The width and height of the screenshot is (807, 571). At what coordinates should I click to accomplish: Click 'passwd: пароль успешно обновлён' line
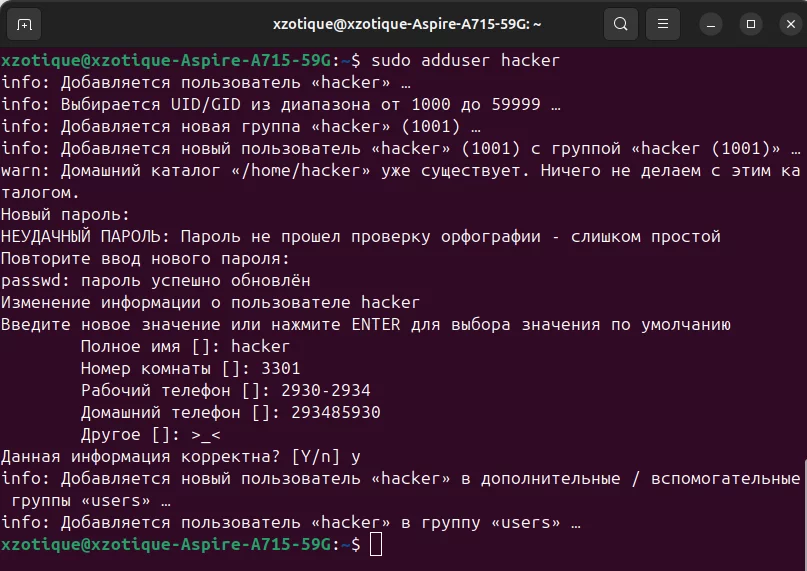click(155, 281)
